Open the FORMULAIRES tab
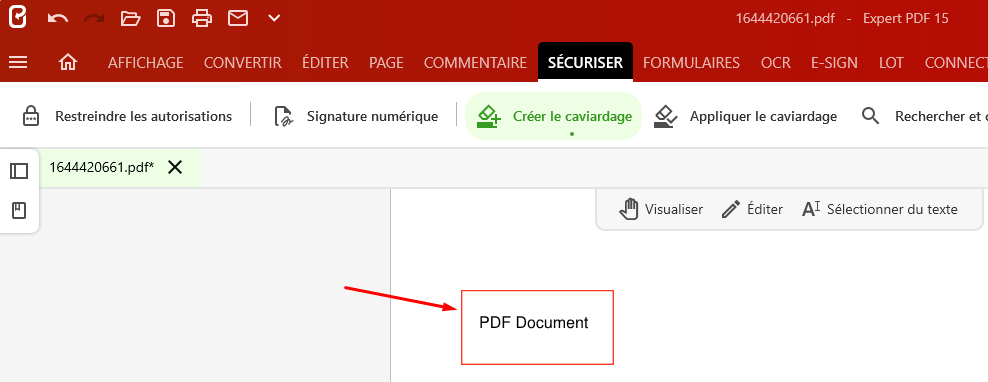This screenshot has height=382, width=988. pos(691,62)
